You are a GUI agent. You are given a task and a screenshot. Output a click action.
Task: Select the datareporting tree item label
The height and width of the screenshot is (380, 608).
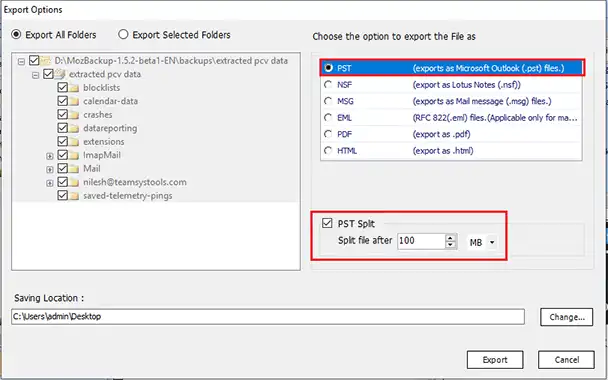pos(110,128)
